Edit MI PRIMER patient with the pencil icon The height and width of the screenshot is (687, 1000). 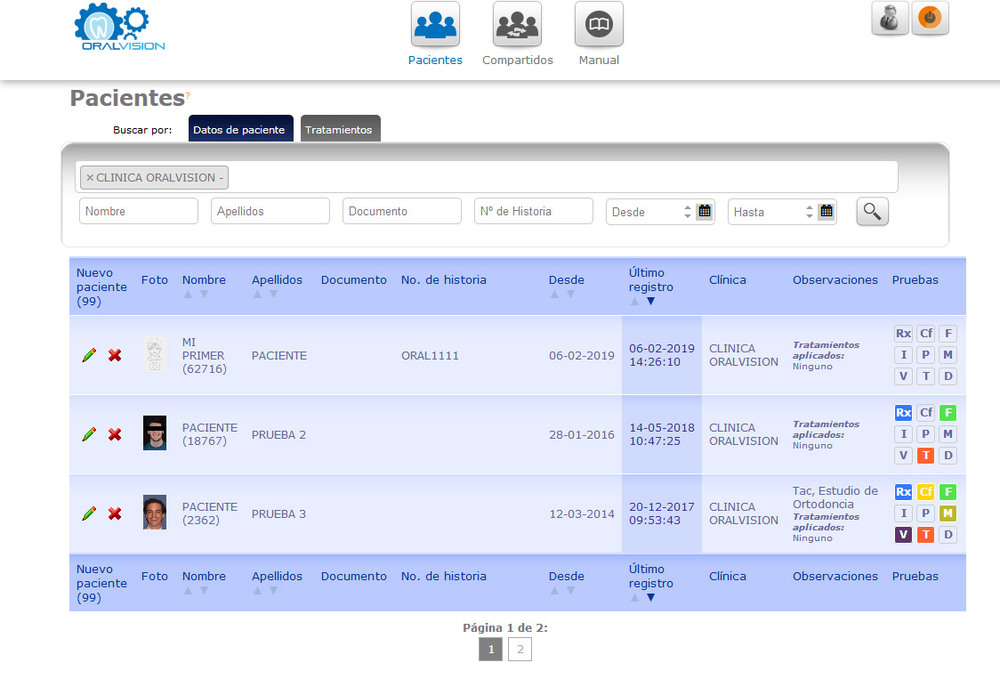pyautogui.click(x=88, y=355)
